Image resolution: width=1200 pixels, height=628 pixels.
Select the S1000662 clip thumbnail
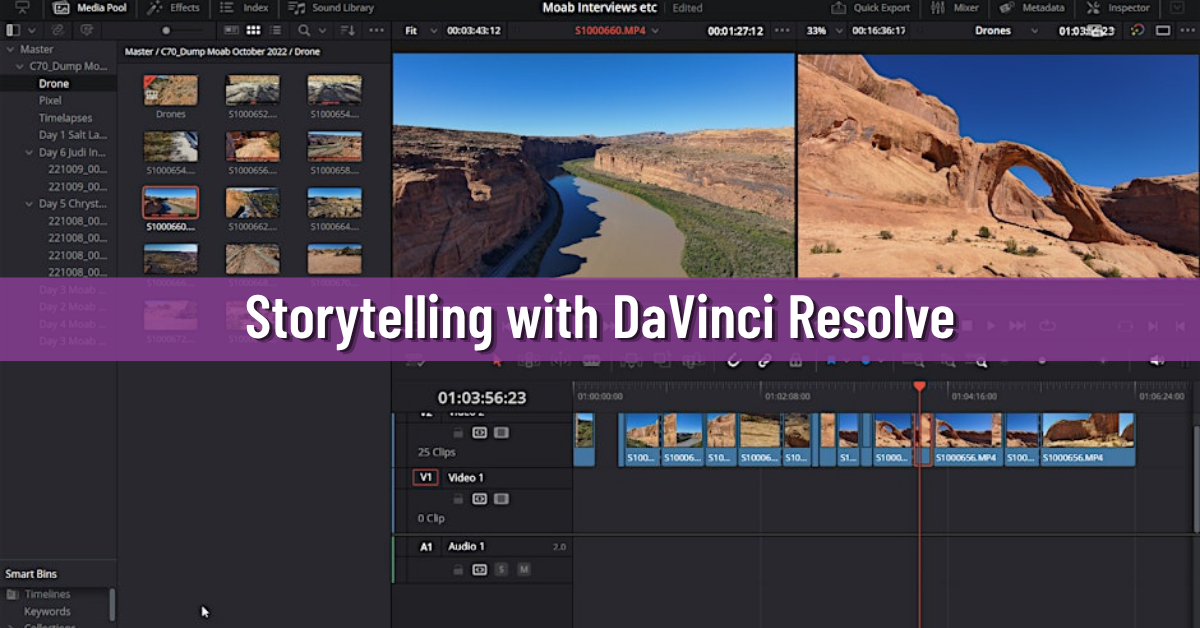252,202
